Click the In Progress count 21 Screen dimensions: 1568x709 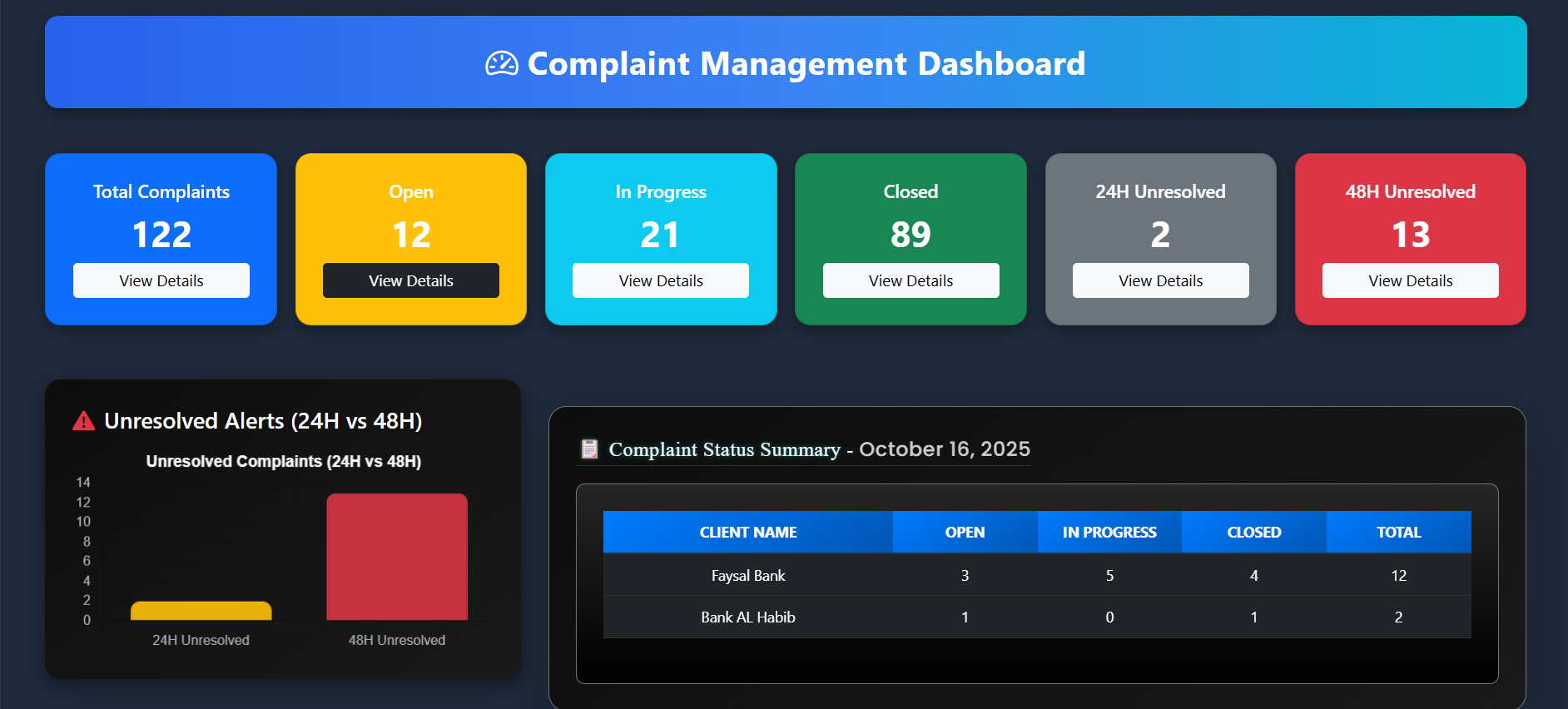pyautogui.click(x=661, y=235)
